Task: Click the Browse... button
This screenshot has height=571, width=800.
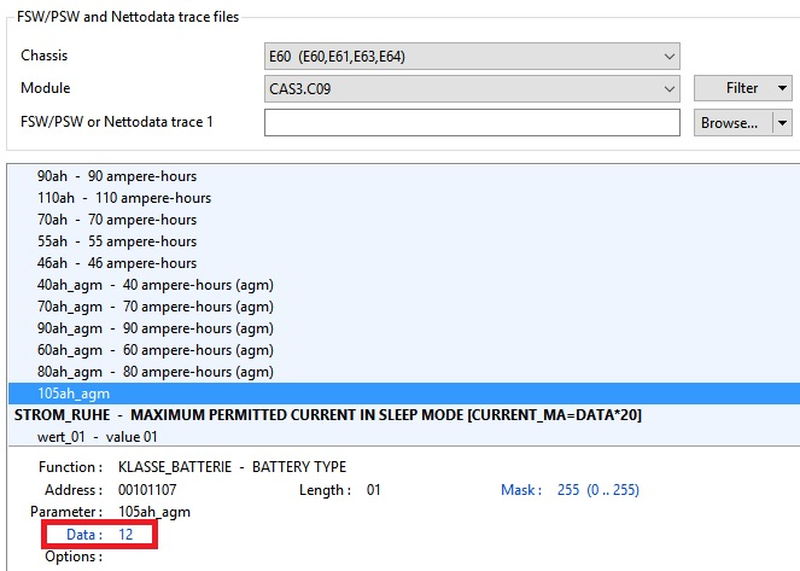Action: tap(729, 123)
